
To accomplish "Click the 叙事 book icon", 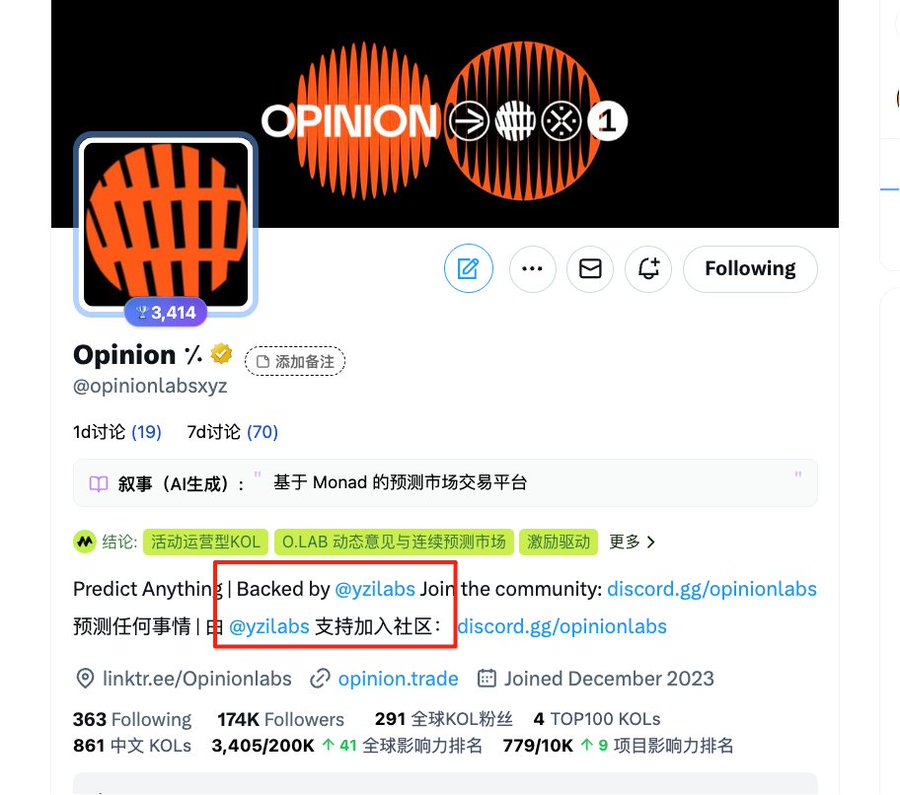I will (x=99, y=483).
